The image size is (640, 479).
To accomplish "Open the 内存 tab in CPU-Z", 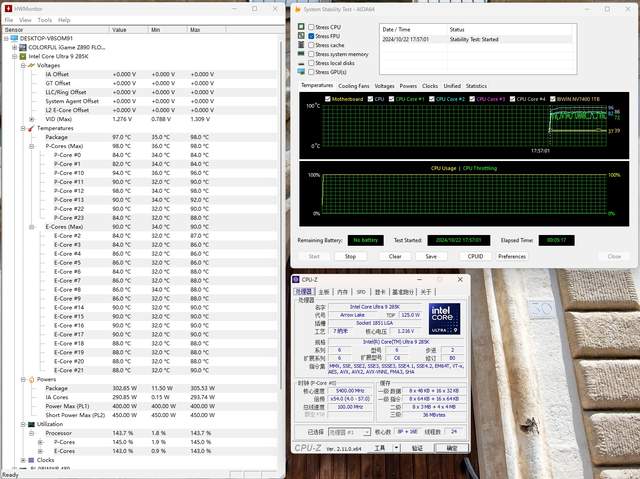I will [342, 292].
